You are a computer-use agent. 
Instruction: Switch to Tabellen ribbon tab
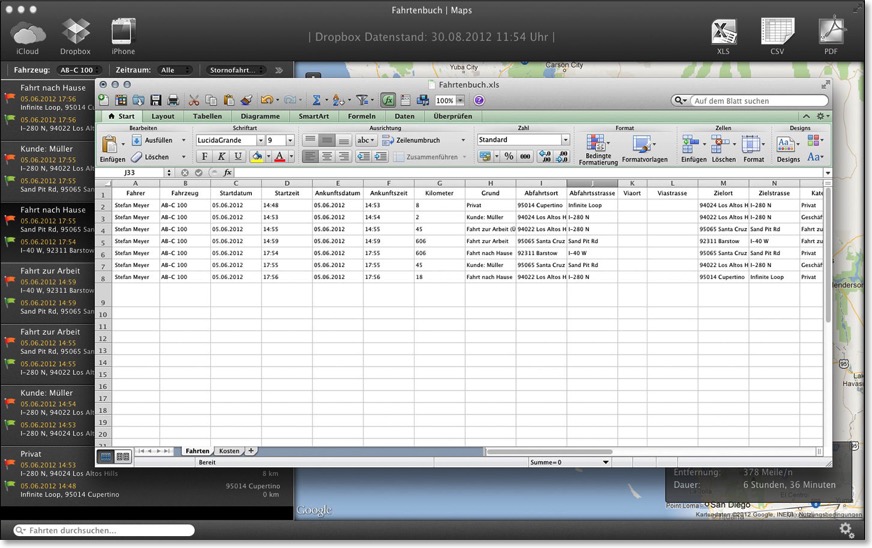click(x=207, y=116)
